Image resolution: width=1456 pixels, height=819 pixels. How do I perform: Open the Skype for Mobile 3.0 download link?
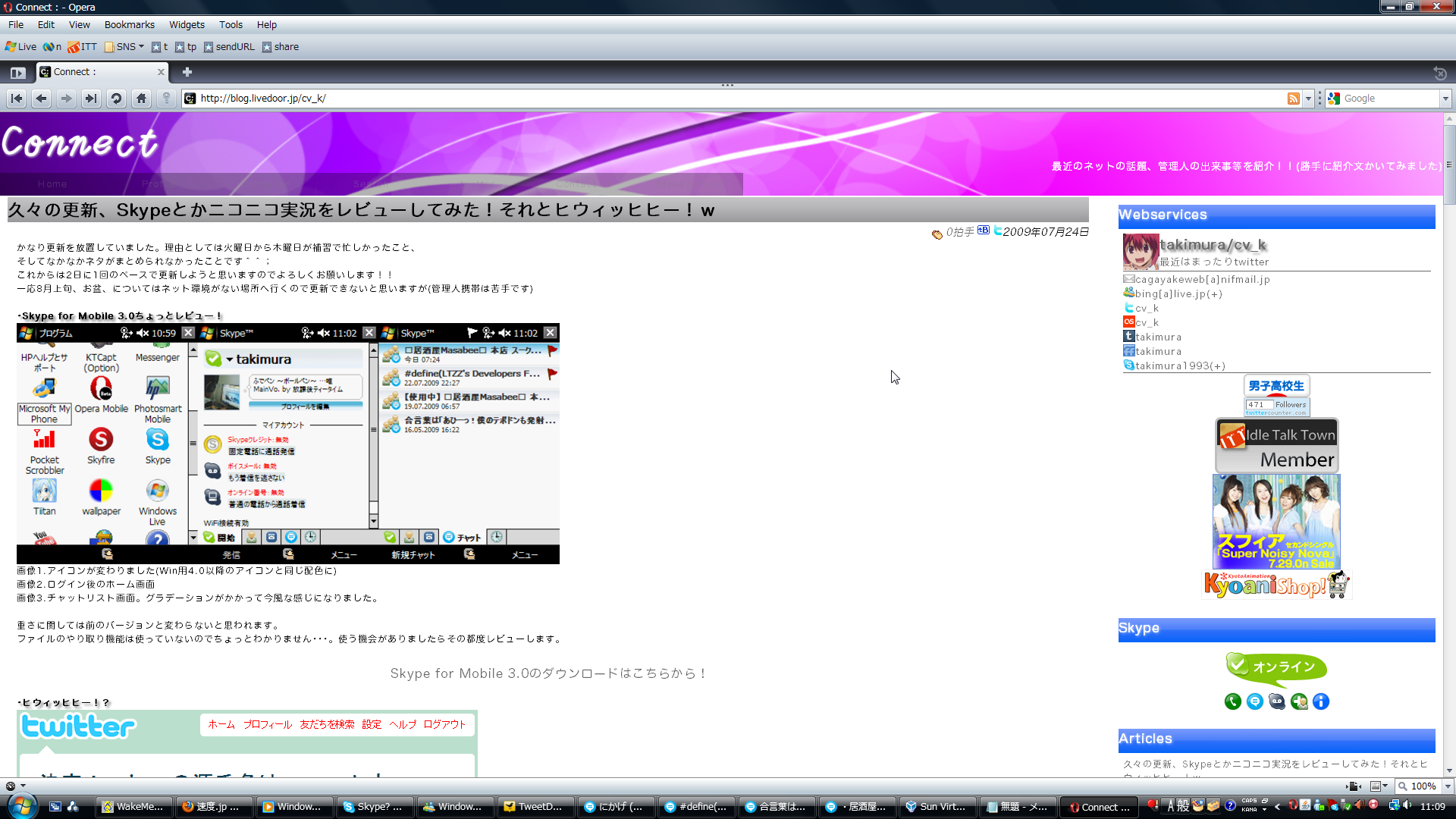tap(549, 673)
